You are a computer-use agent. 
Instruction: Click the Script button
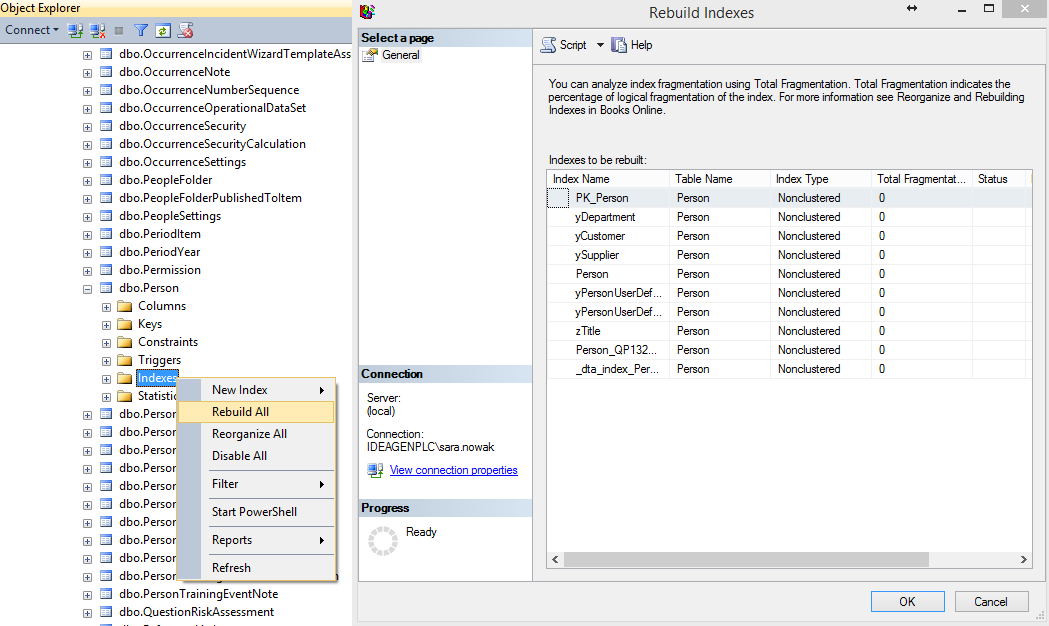(x=564, y=45)
